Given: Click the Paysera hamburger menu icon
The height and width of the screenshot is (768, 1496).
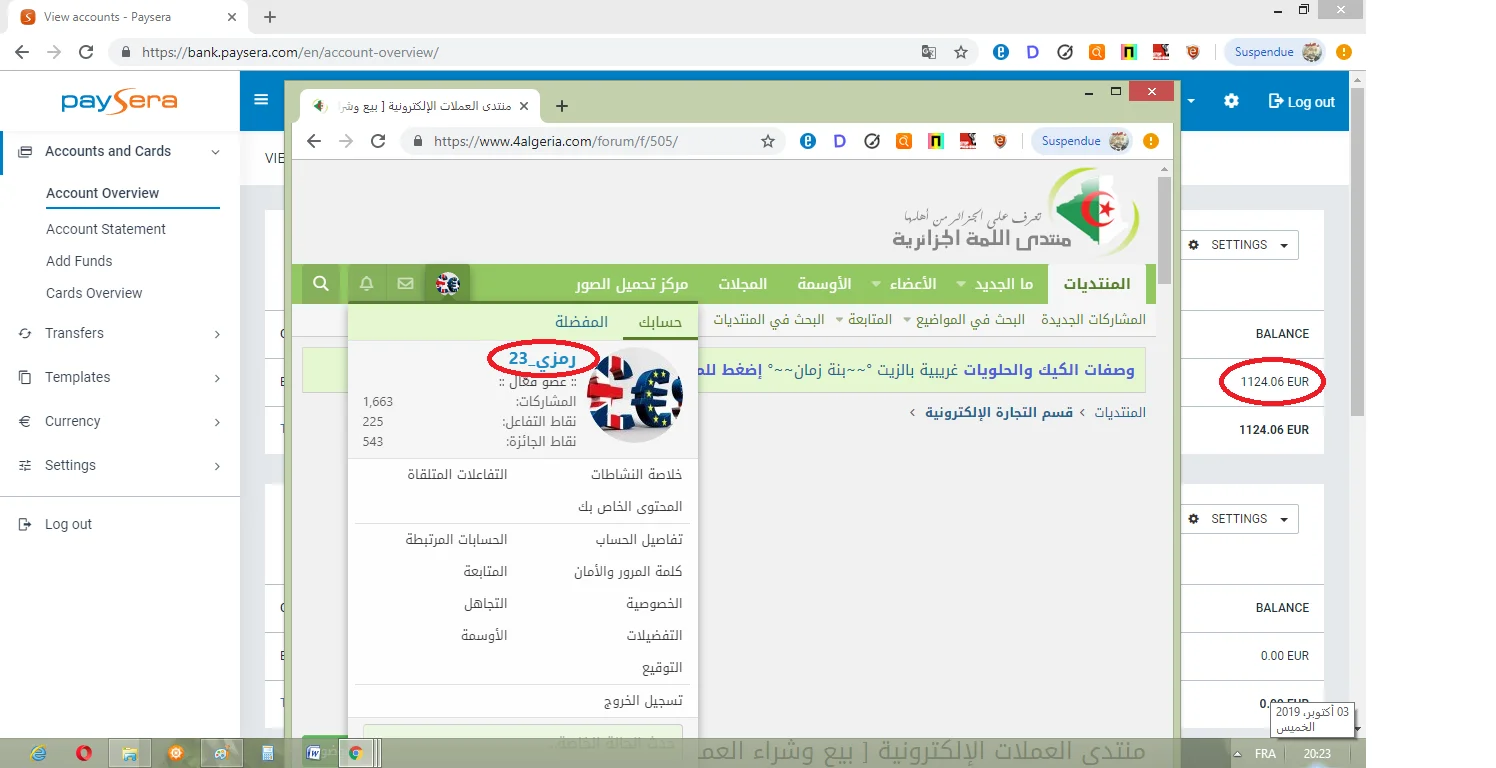Looking at the screenshot, I should tap(261, 100).
